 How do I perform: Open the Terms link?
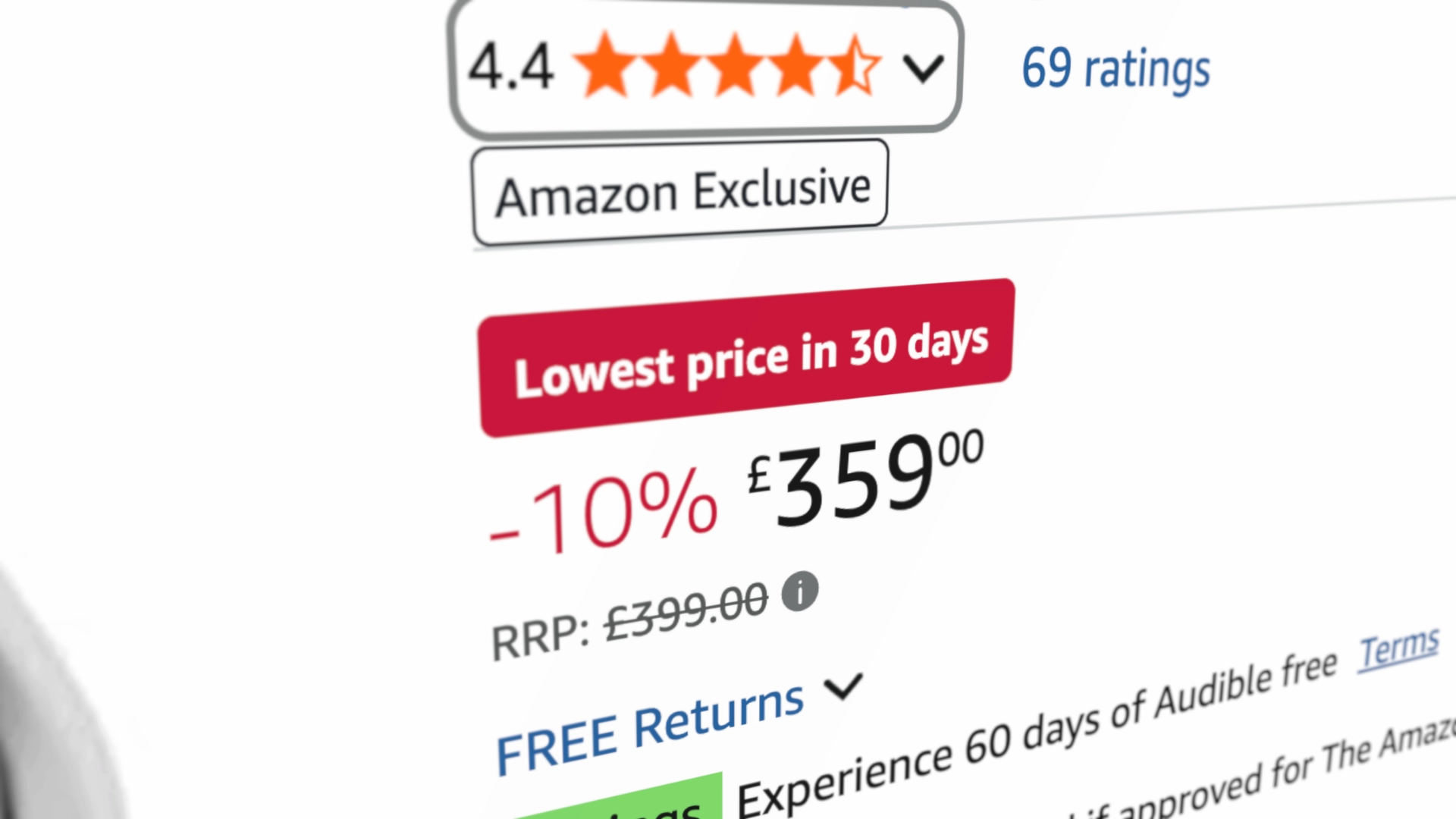(1399, 649)
